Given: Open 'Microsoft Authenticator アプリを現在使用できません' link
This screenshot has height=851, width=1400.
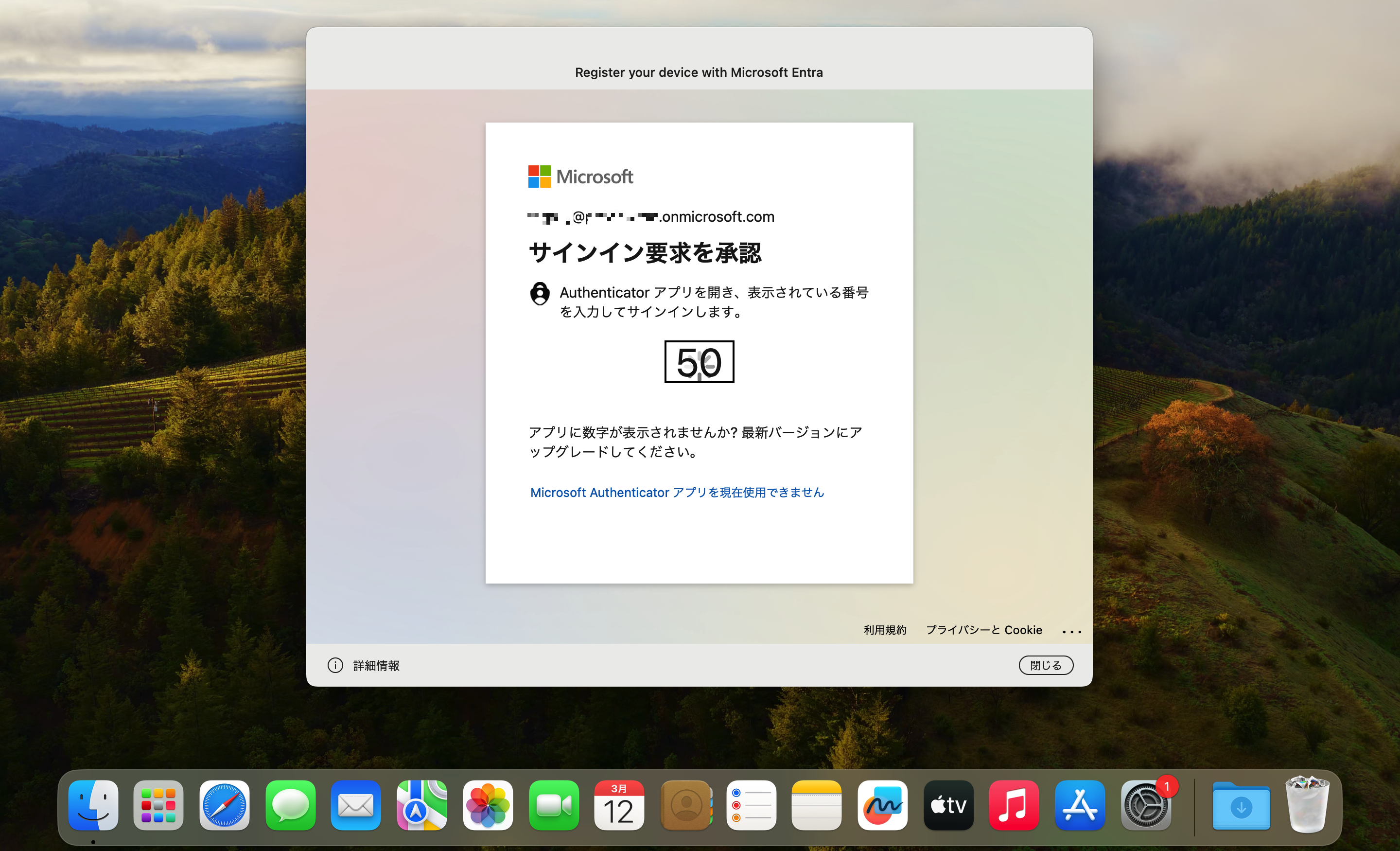Looking at the screenshot, I should pyautogui.click(x=677, y=492).
